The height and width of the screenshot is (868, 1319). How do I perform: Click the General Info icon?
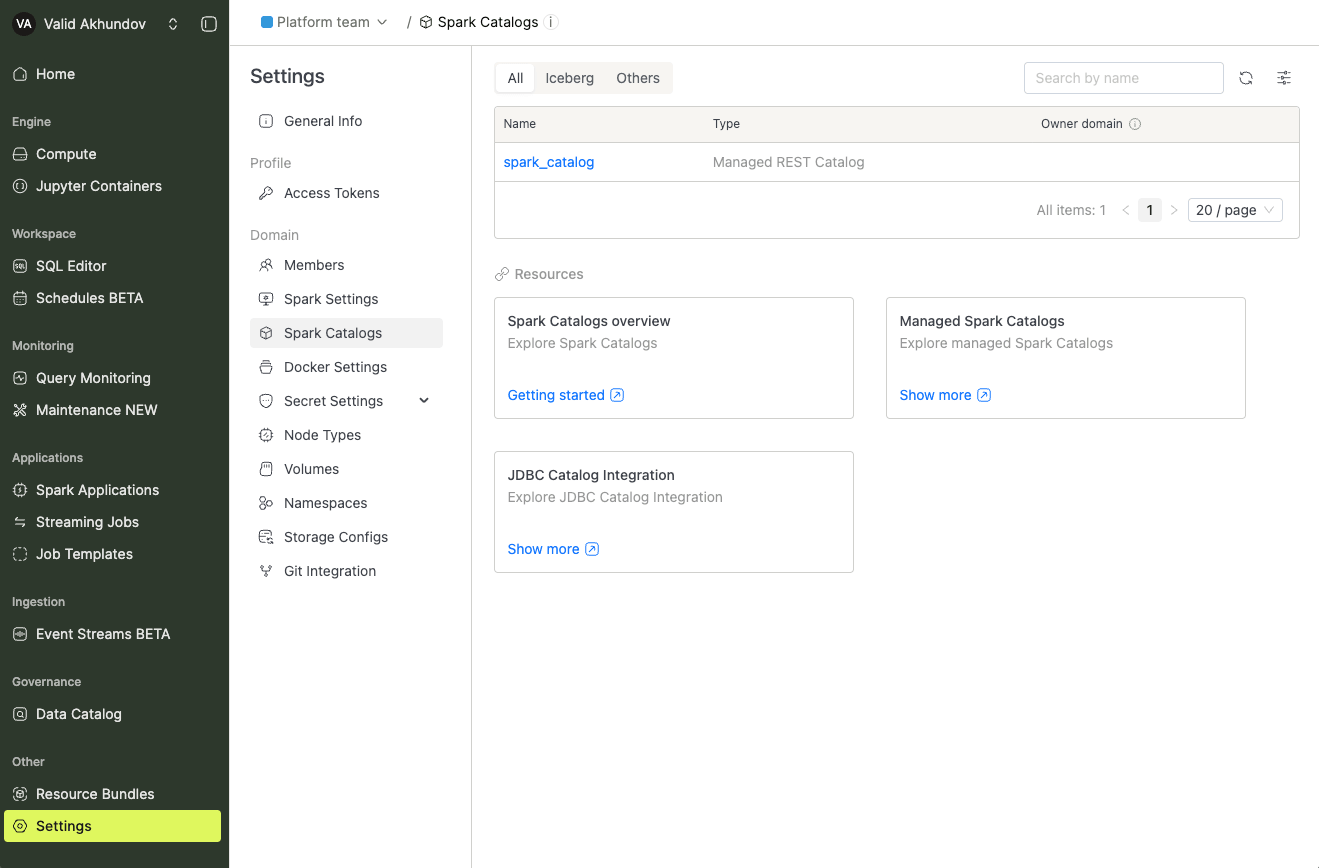(266, 121)
